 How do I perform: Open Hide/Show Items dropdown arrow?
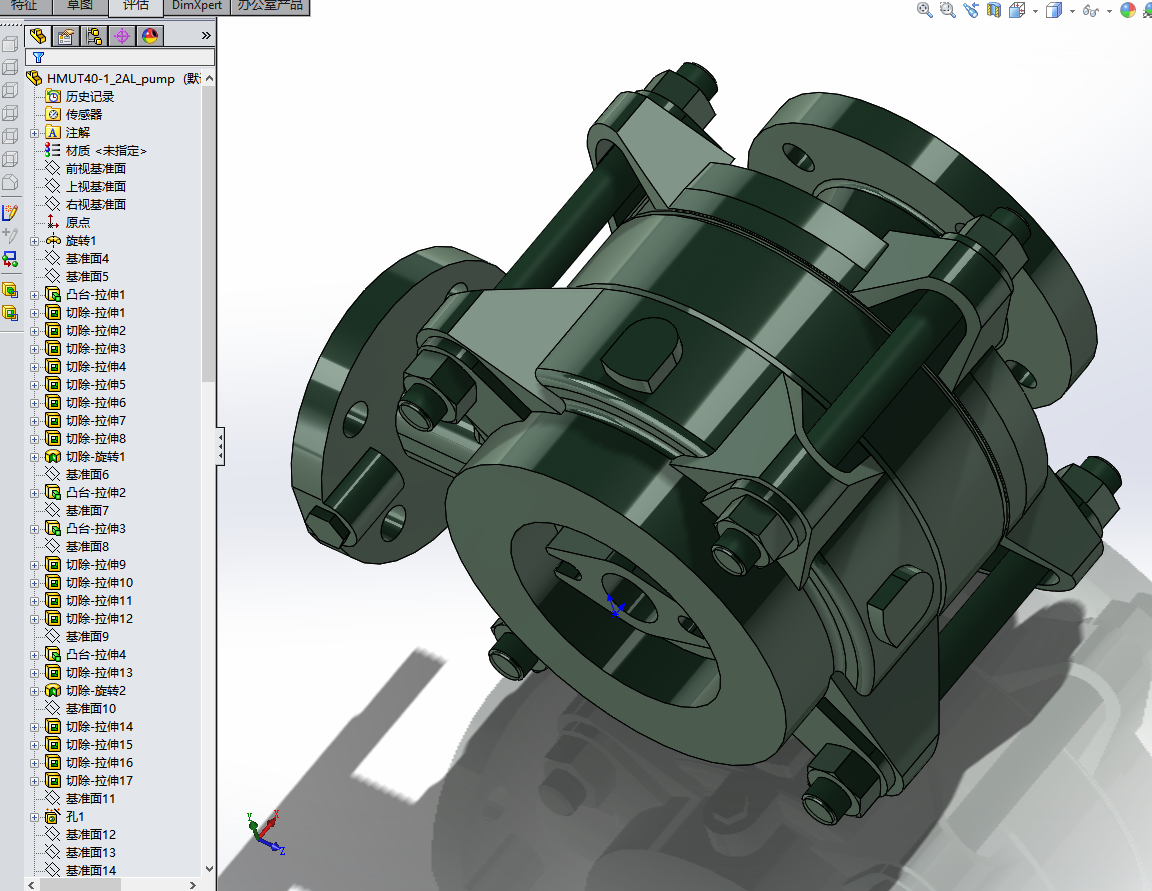[1109, 11]
